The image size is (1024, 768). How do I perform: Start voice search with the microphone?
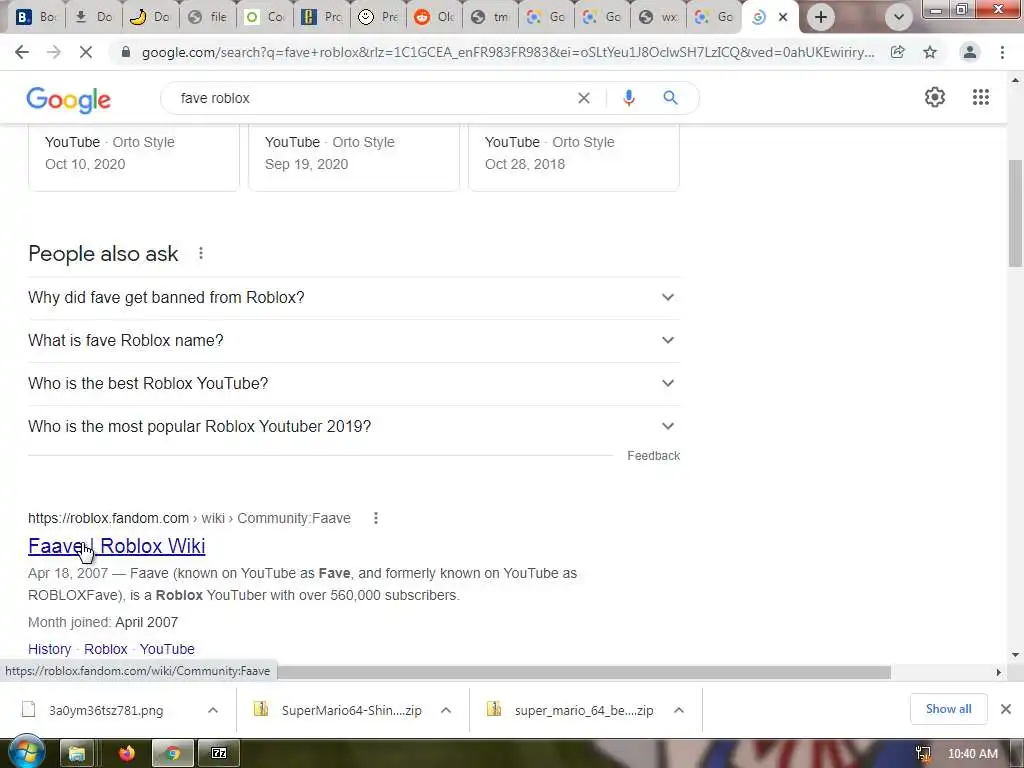click(x=629, y=98)
